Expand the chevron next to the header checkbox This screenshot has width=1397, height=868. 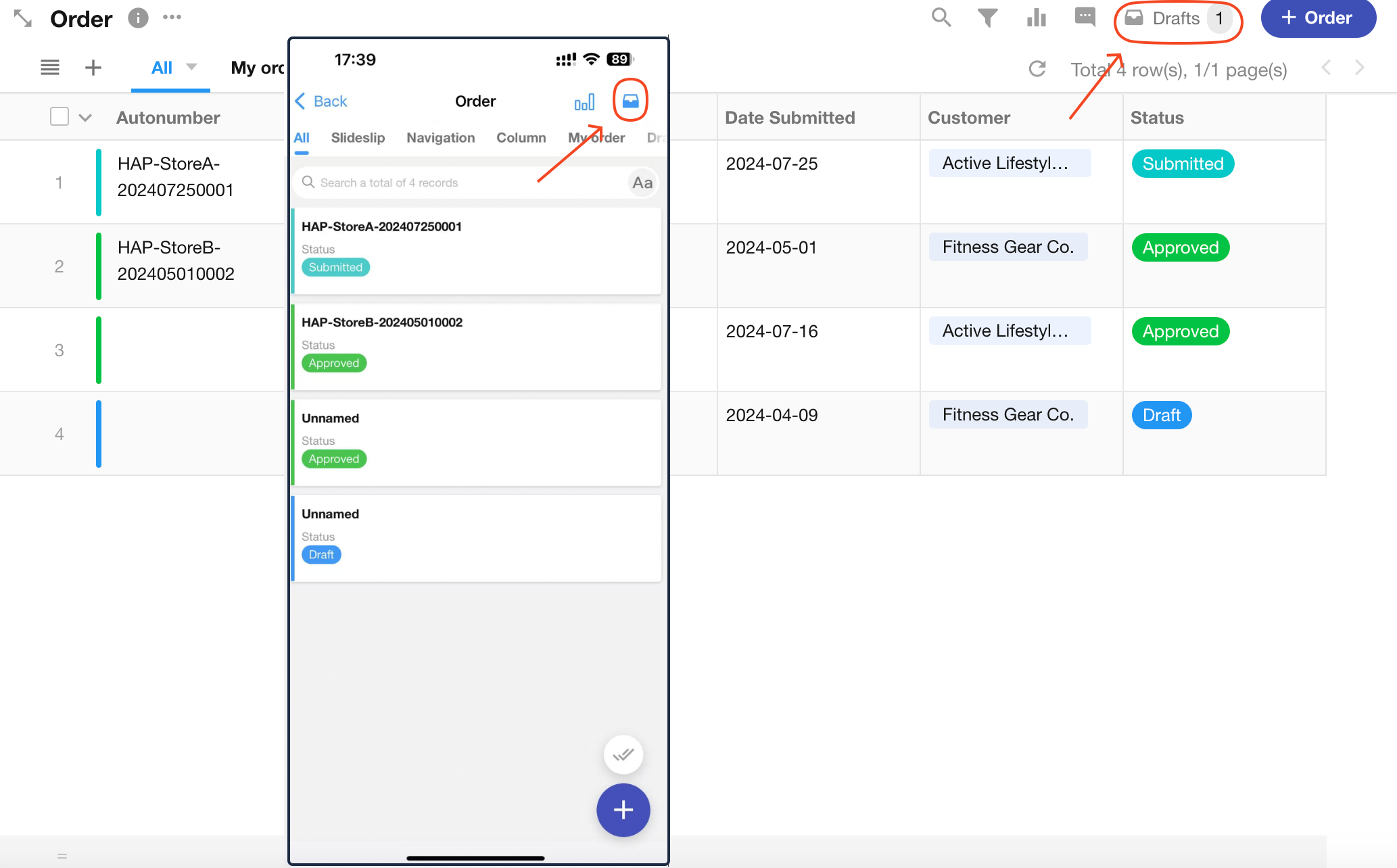(x=85, y=118)
